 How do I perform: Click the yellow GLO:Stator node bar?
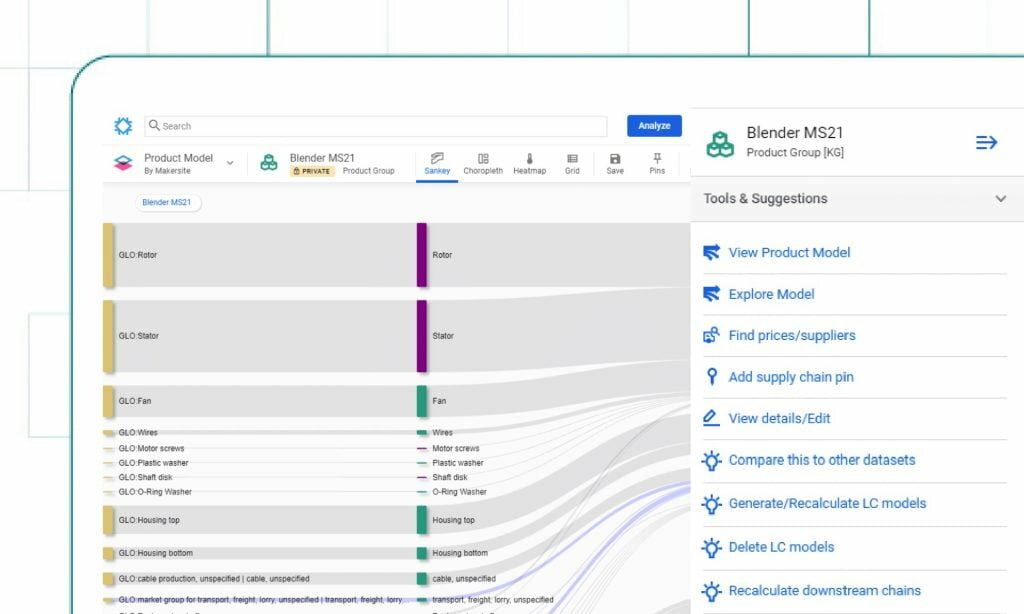click(x=108, y=336)
